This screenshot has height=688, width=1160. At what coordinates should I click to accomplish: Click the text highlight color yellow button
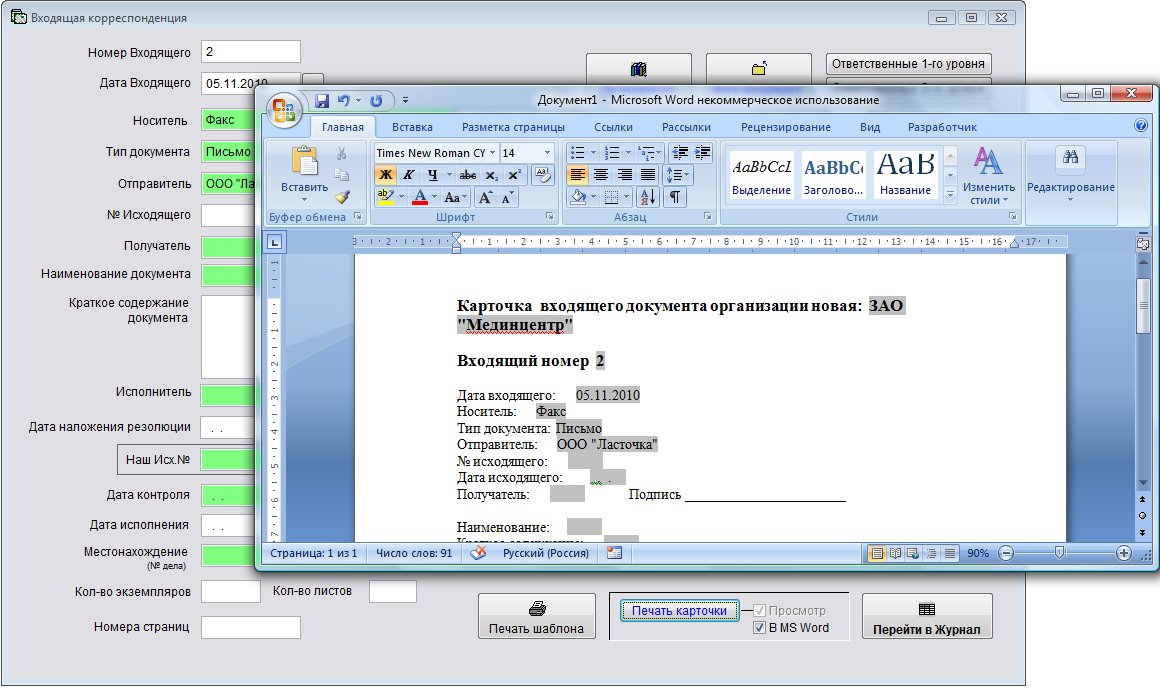pos(385,198)
